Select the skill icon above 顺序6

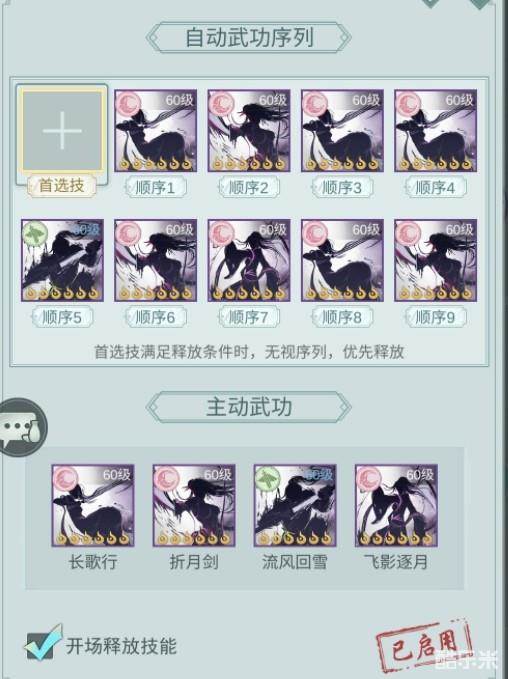click(155, 260)
